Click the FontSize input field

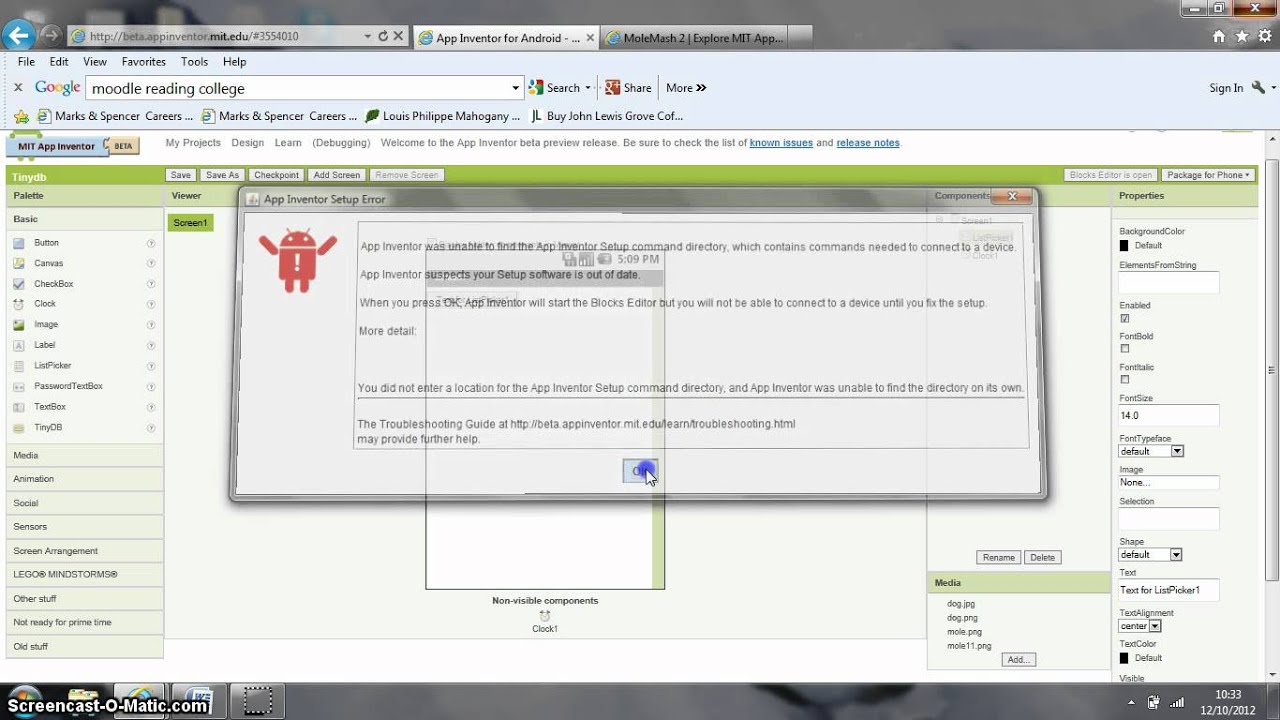pyautogui.click(x=1169, y=415)
